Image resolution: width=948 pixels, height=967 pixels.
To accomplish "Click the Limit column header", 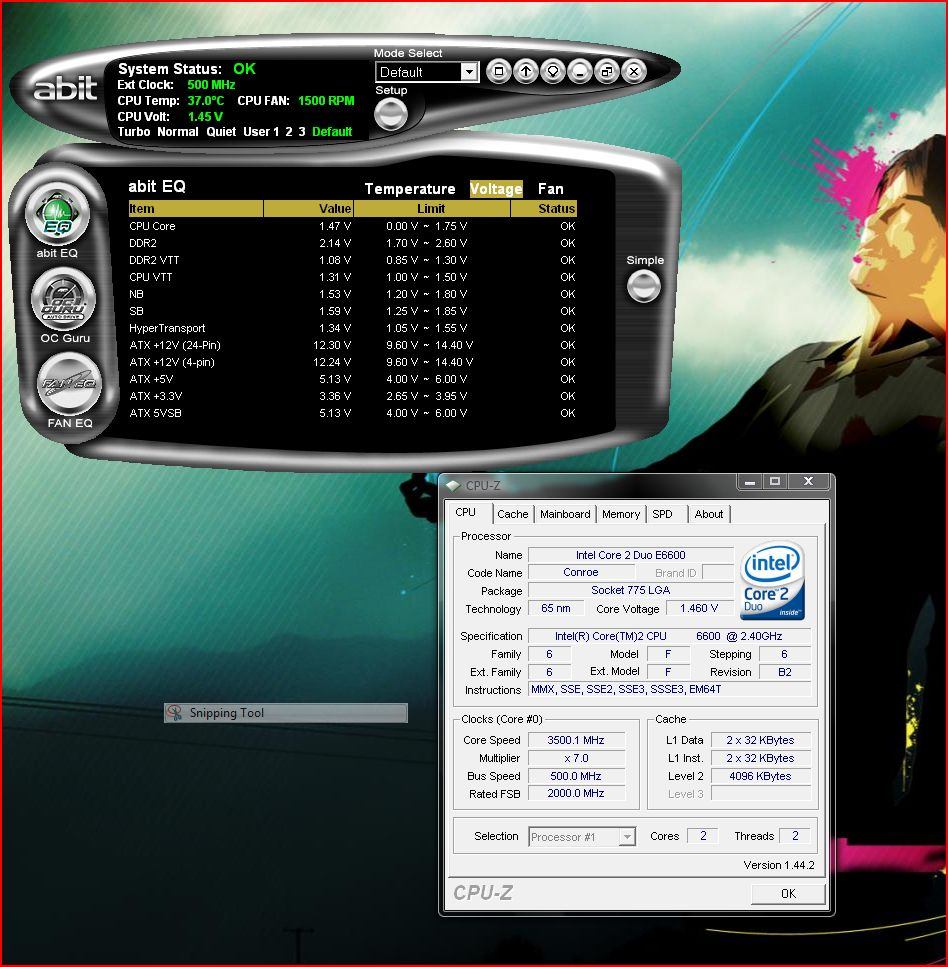I will (x=432, y=208).
